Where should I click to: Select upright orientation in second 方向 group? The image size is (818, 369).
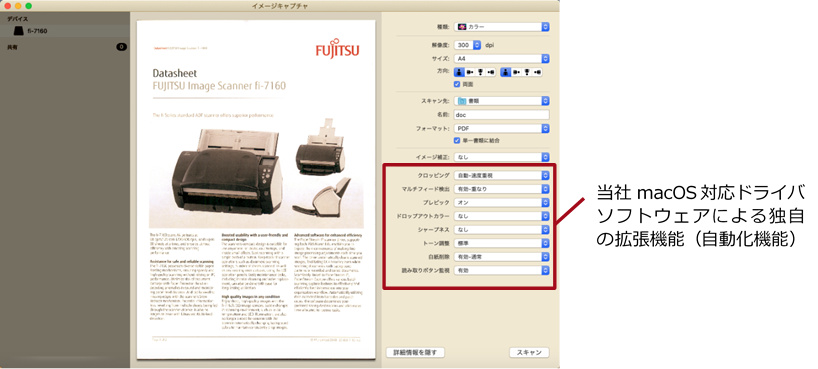point(505,72)
